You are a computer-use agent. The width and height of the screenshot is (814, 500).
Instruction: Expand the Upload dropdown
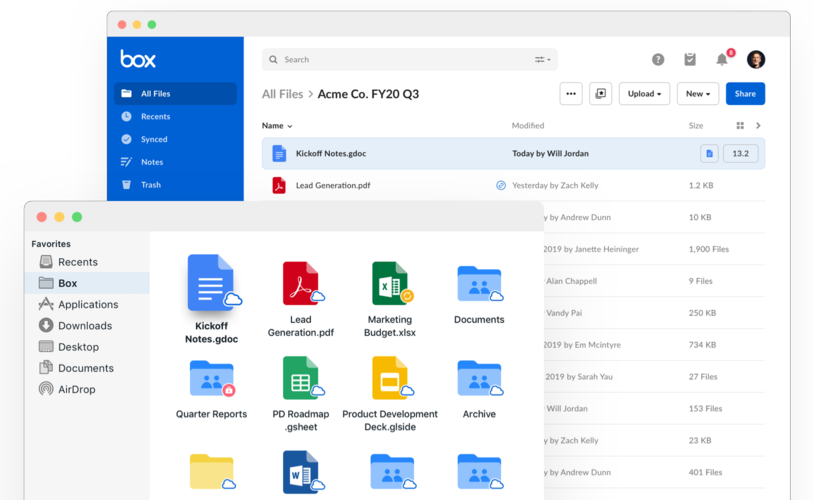pyautogui.click(x=644, y=94)
